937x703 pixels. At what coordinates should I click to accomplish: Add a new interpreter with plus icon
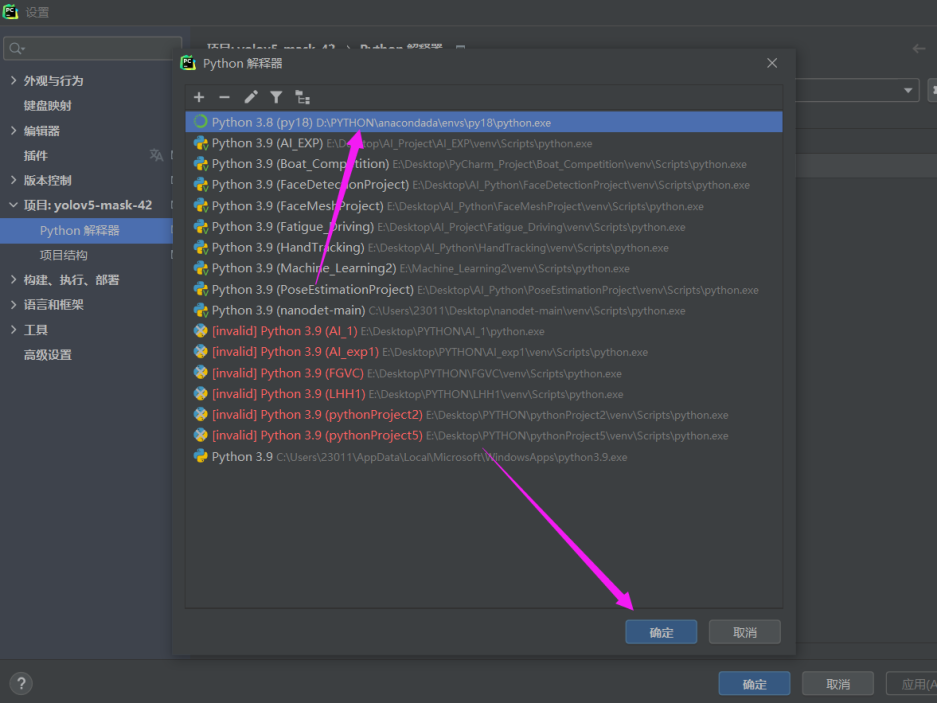click(x=199, y=97)
